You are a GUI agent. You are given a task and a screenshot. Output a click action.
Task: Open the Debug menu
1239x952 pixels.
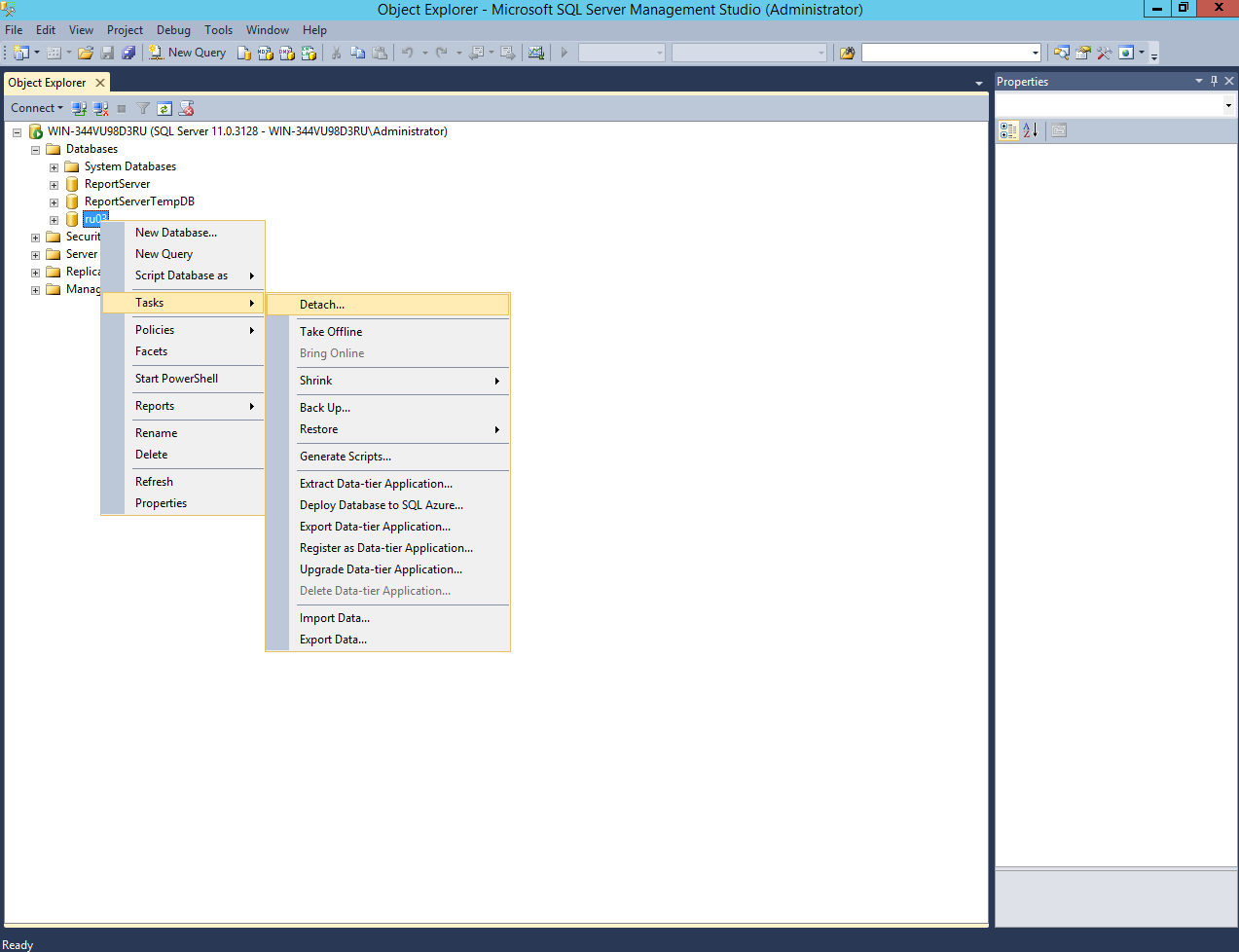[173, 30]
